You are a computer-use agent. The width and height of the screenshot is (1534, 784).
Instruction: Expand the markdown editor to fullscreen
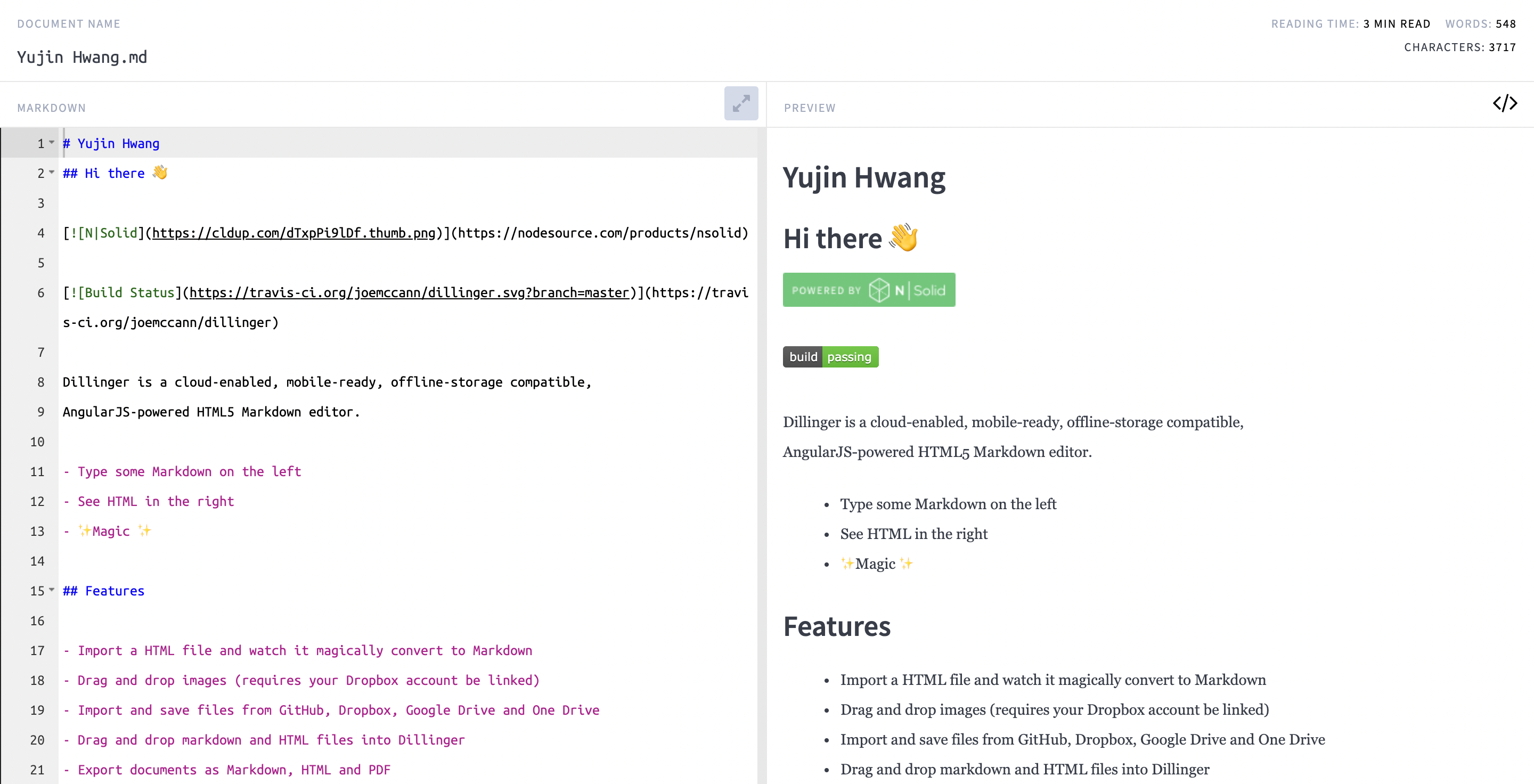coord(741,103)
